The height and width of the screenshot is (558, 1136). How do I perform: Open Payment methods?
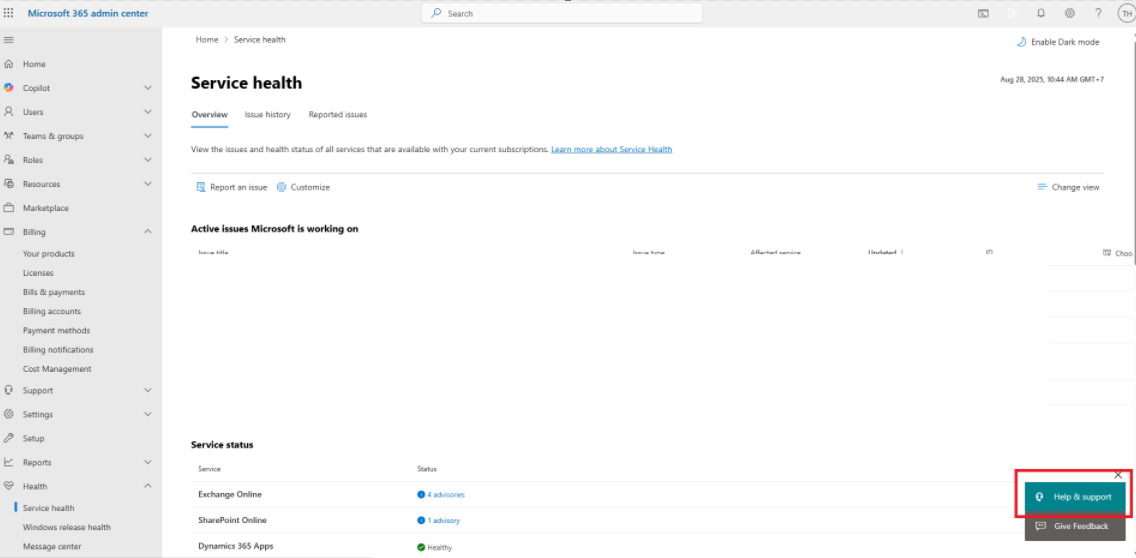coord(57,330)
